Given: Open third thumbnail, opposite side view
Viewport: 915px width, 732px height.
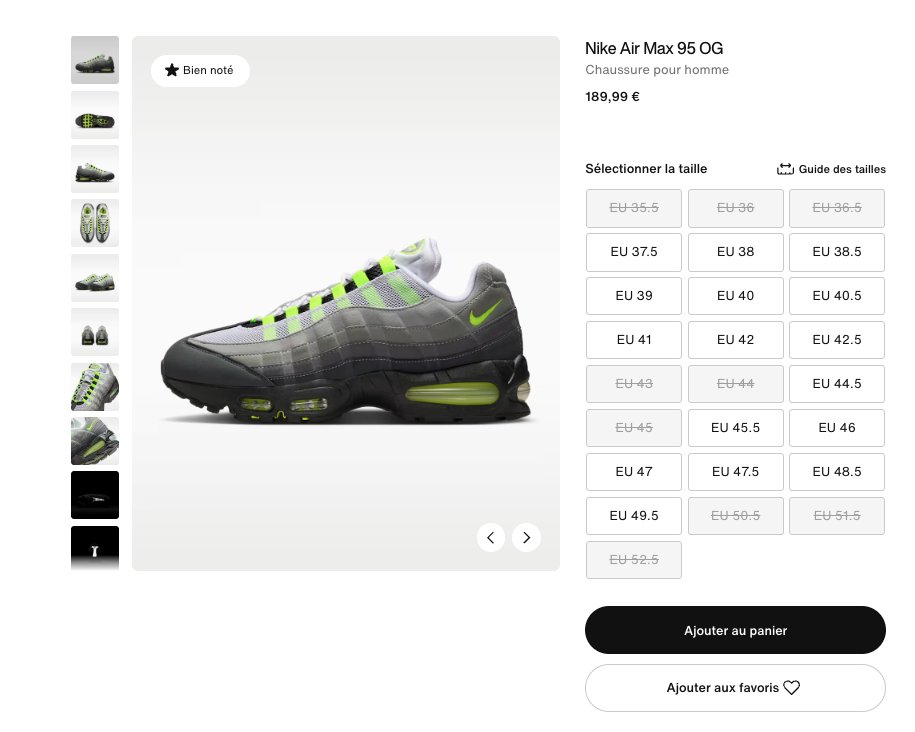Looking at the screenshot, I should point(95,169).
